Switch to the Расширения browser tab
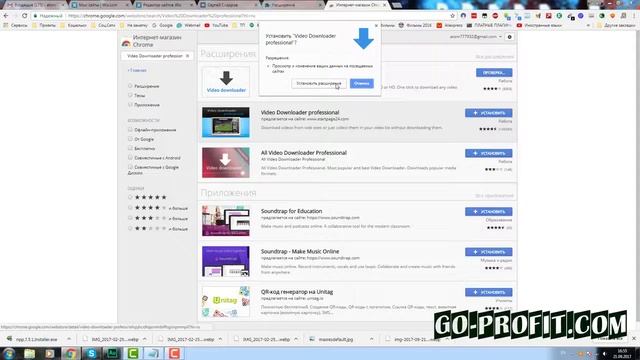640x360 pixels. click(292, 5)
